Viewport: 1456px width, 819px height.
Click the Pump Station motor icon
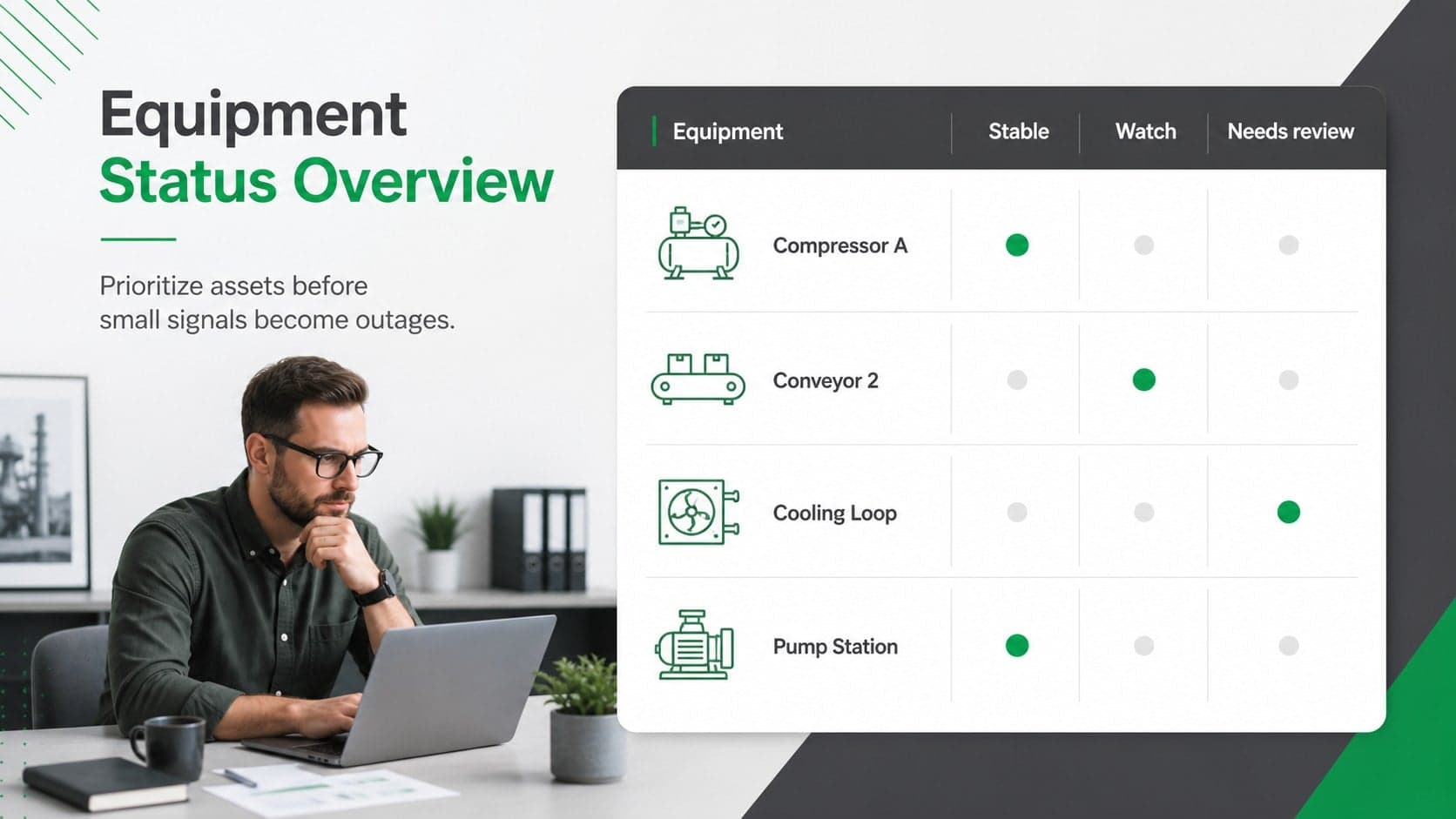pyautogui.click(x=695, y=645)
